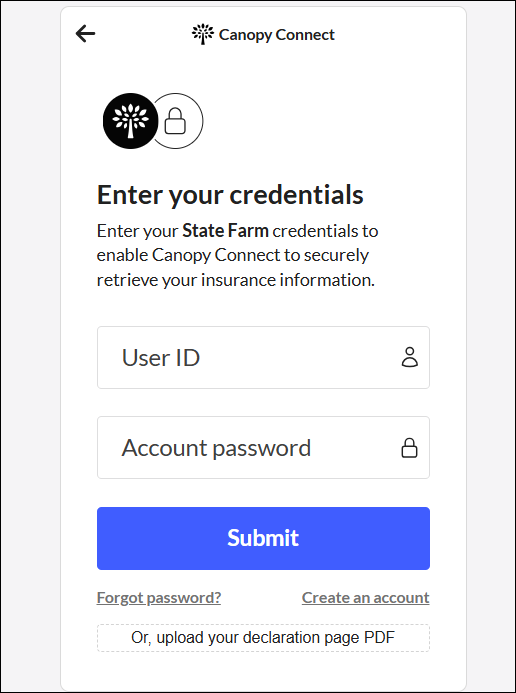The image size is (516, 693).
Task: Click the bold State Farm text
Action: 226,231
